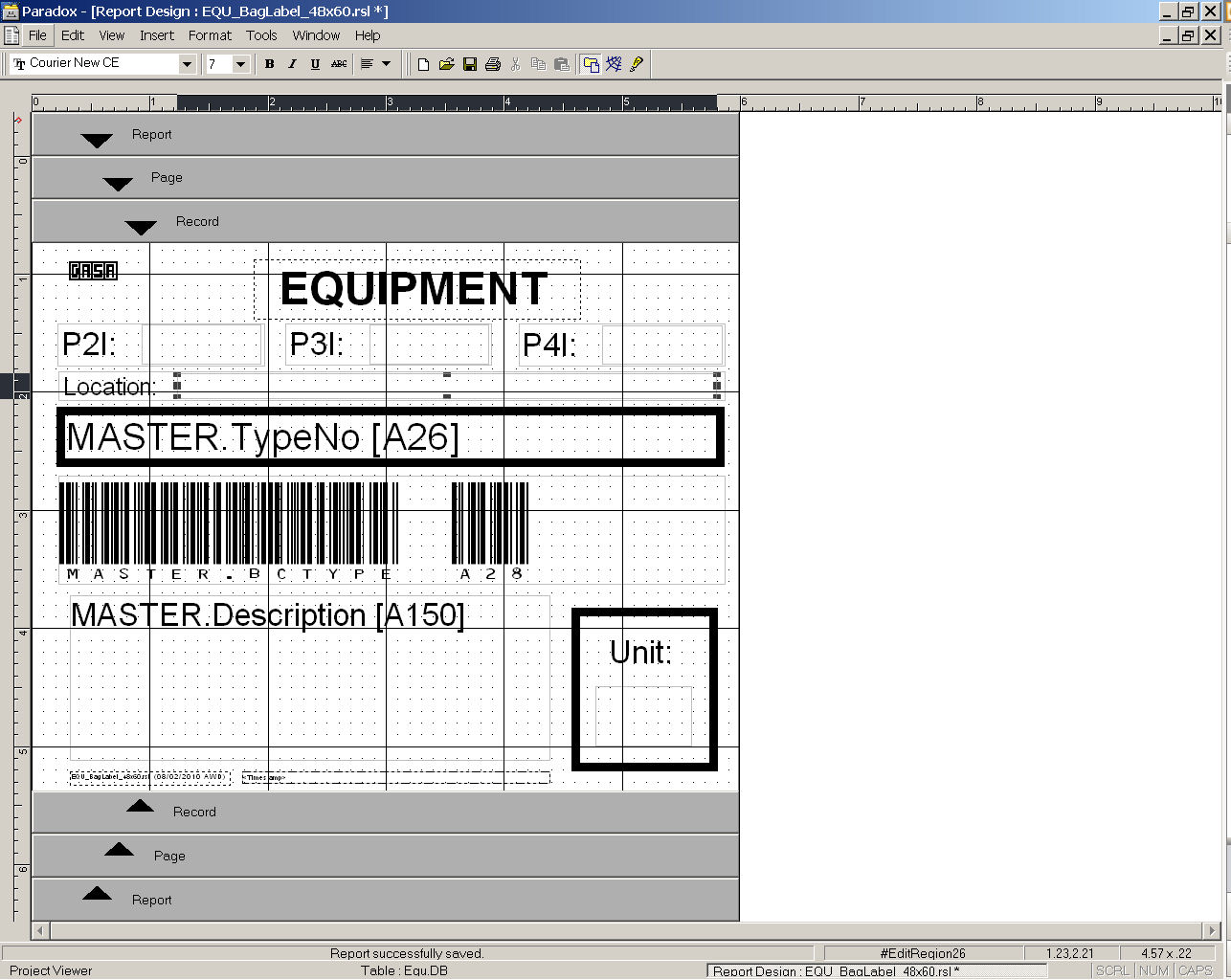Click the text alignment icon
This screenshot has width=1231, height=980.
coord(367,64)
